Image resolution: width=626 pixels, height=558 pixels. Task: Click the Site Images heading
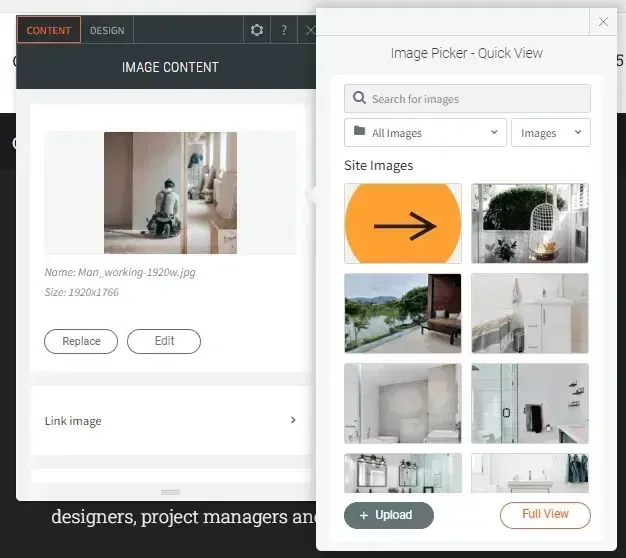(378, 165)
